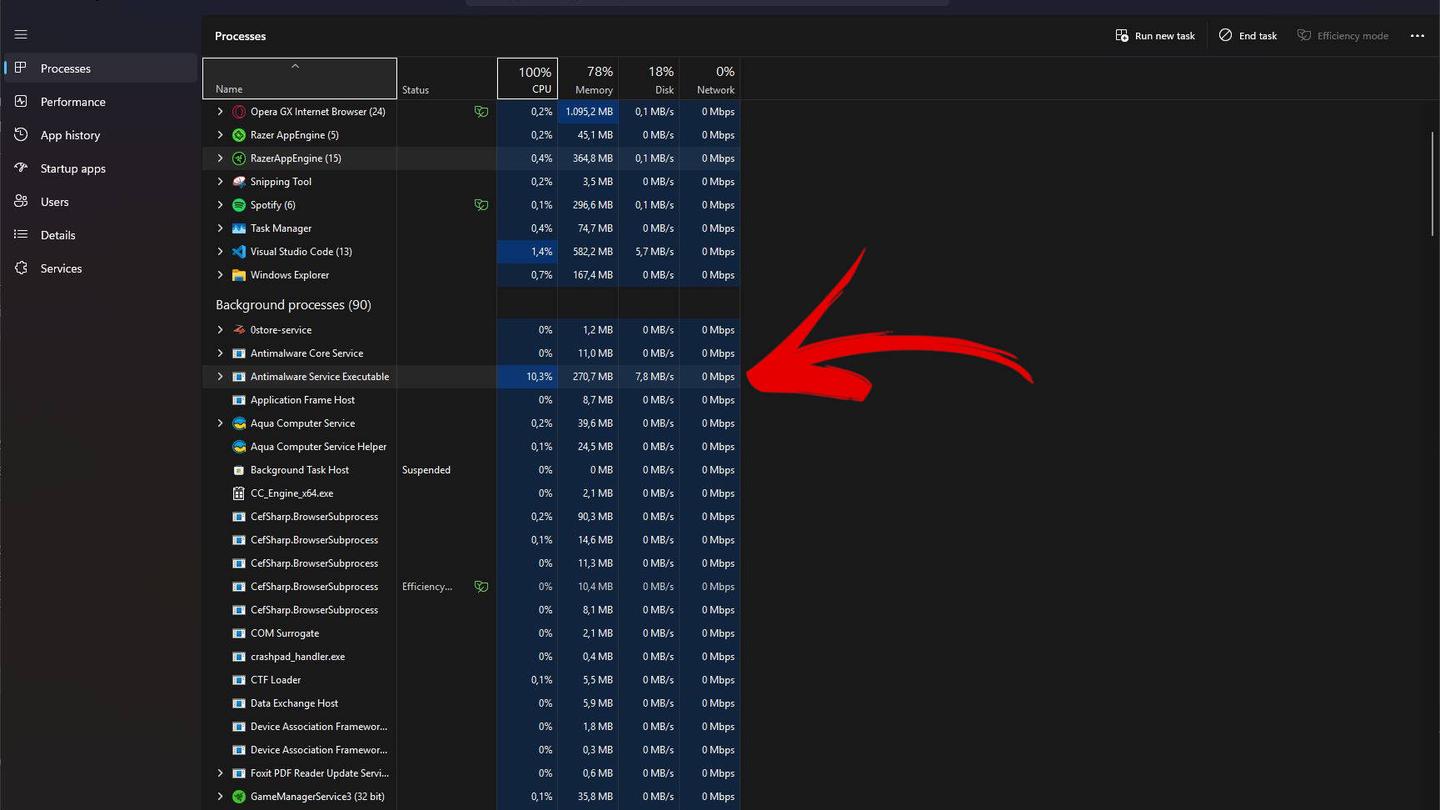This screenshot has width=1440, height=810.
Task: Click the Visual Studio Code icon
Action: tap(239, 252)
